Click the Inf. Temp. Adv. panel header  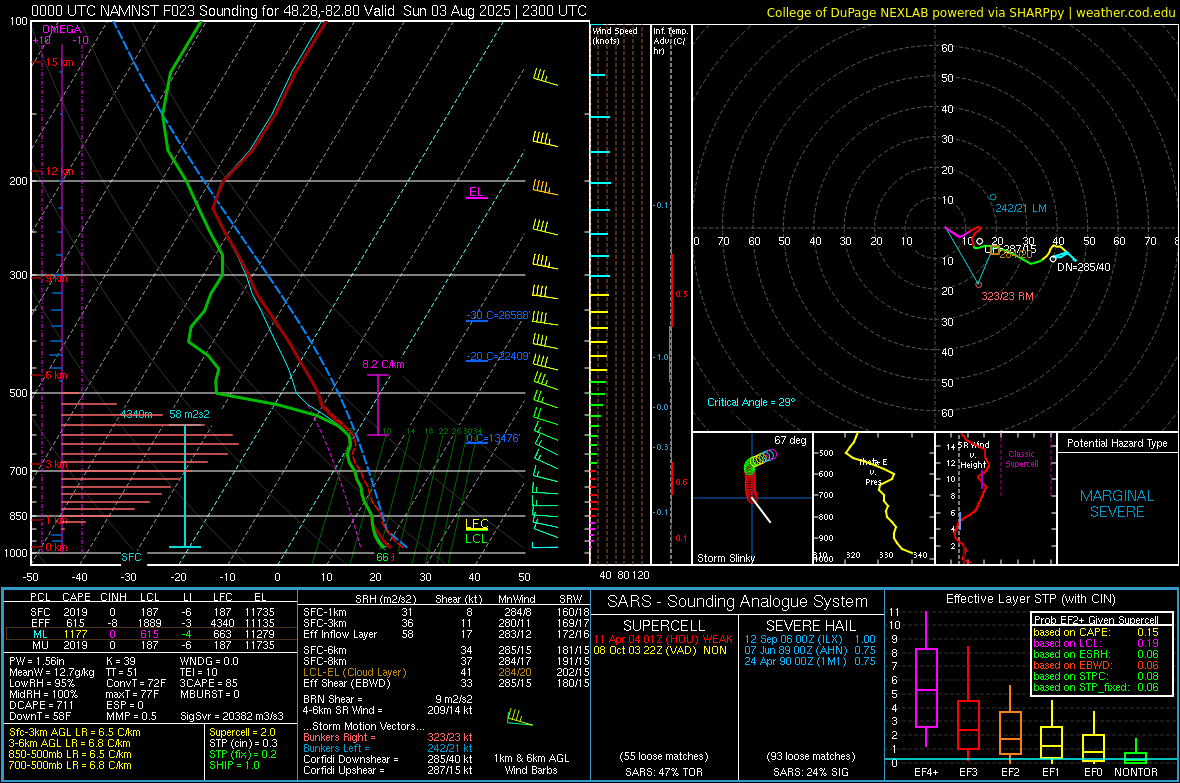[670, 41]
